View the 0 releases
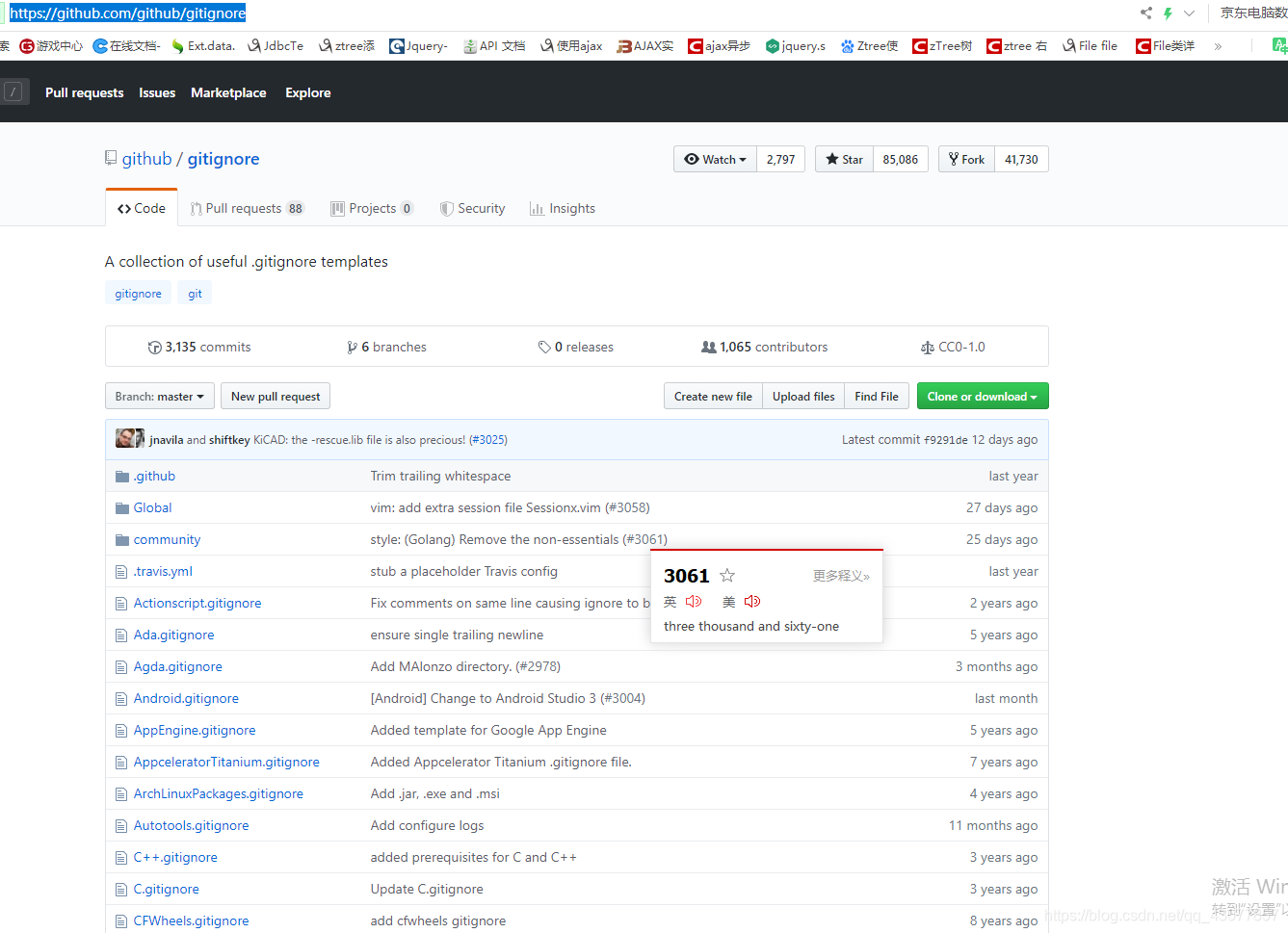 [576, 347]
